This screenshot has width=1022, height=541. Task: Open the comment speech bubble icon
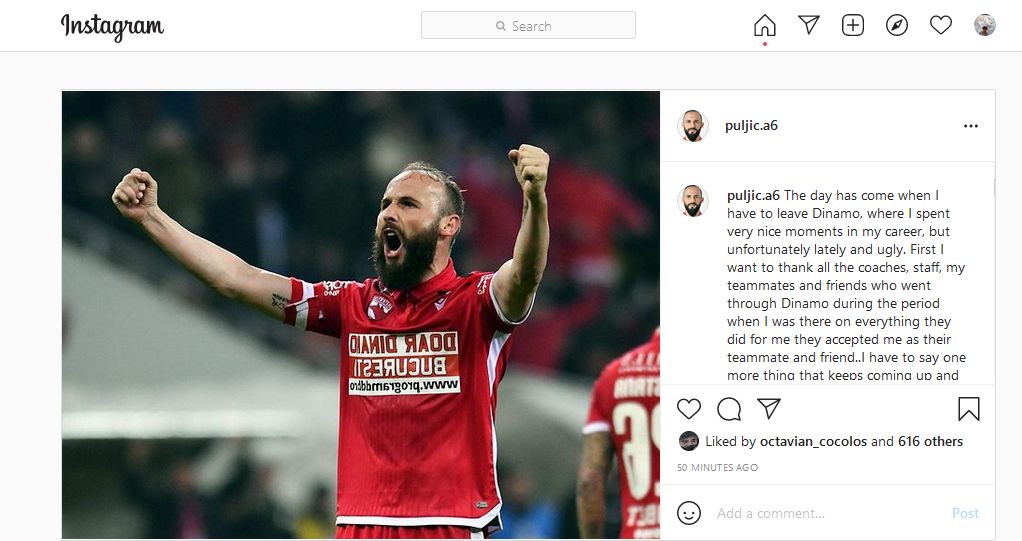pyautogui.click(x=729, y=409)
